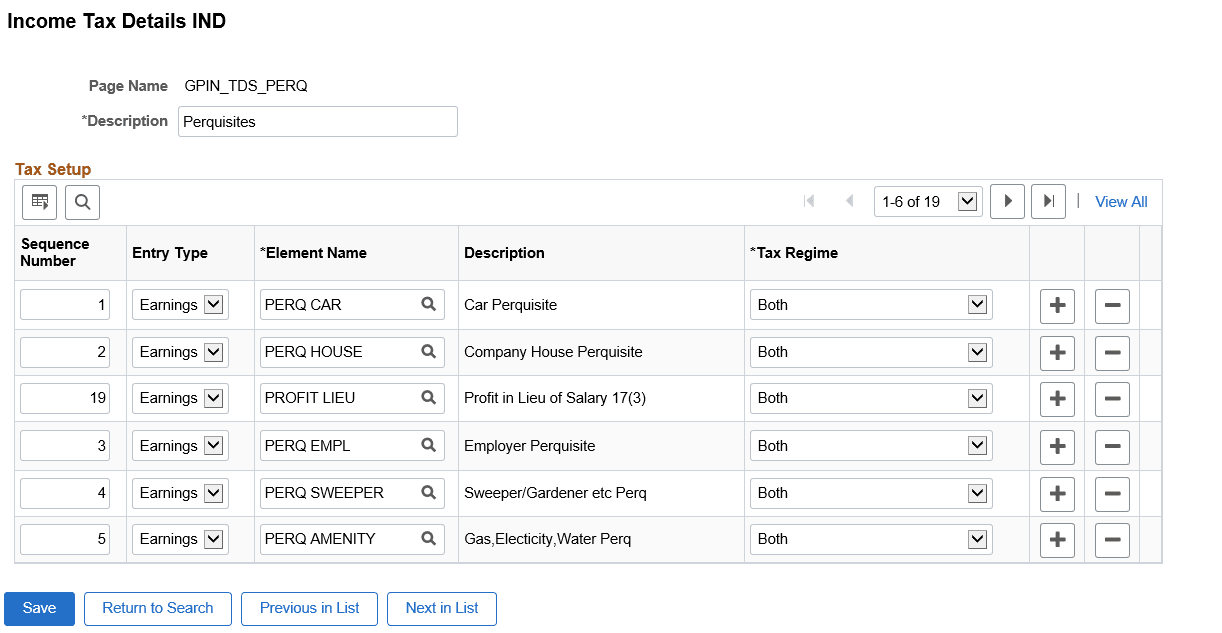Delete the PERQ HOUSE row
The width and height of the screenshot is (1222, 633).
coord(1112,351)
